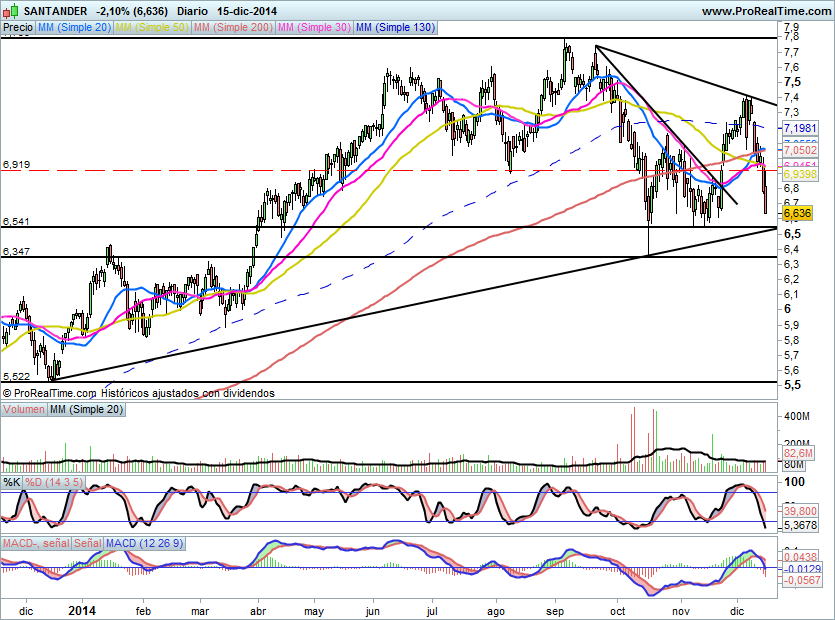Click the 7,1981 moving average value tag
Screen dimensions: 835x620
[799, 128]
